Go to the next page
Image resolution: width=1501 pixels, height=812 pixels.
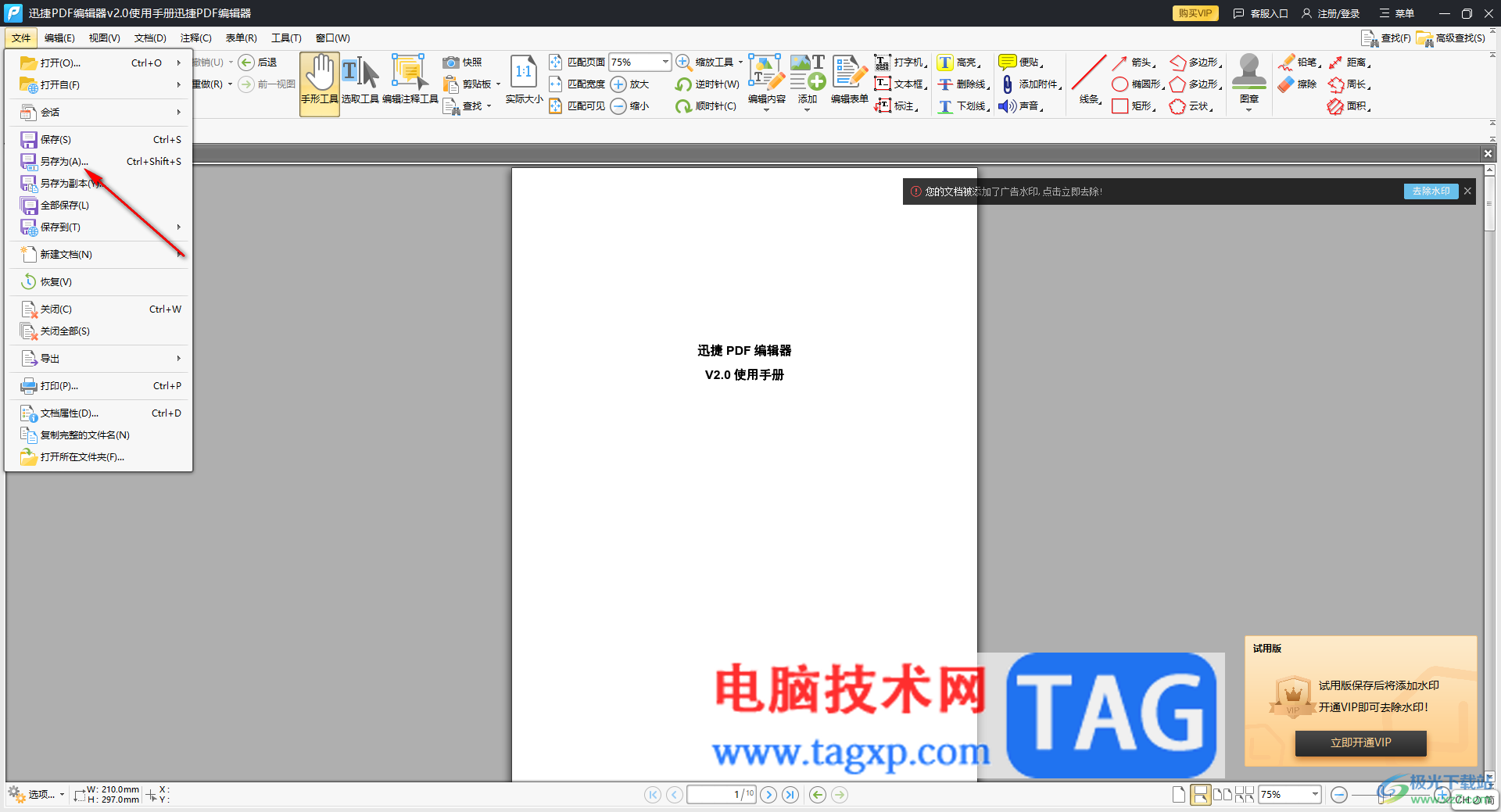(x=768, y=795)
